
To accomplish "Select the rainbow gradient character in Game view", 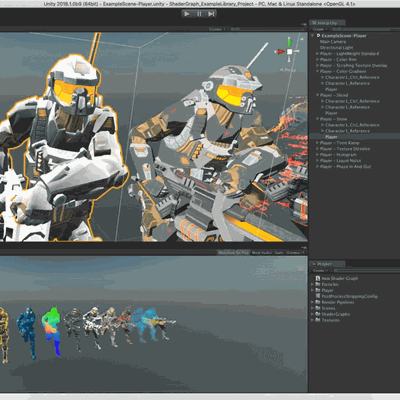I will pos(52,330).
